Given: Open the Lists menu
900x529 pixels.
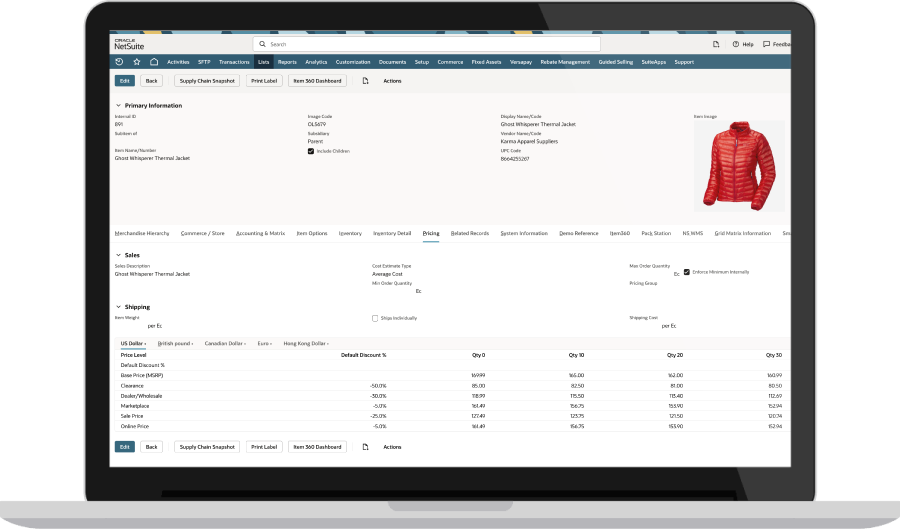Looking at the screenshot, I should click(x=263, y=62).
